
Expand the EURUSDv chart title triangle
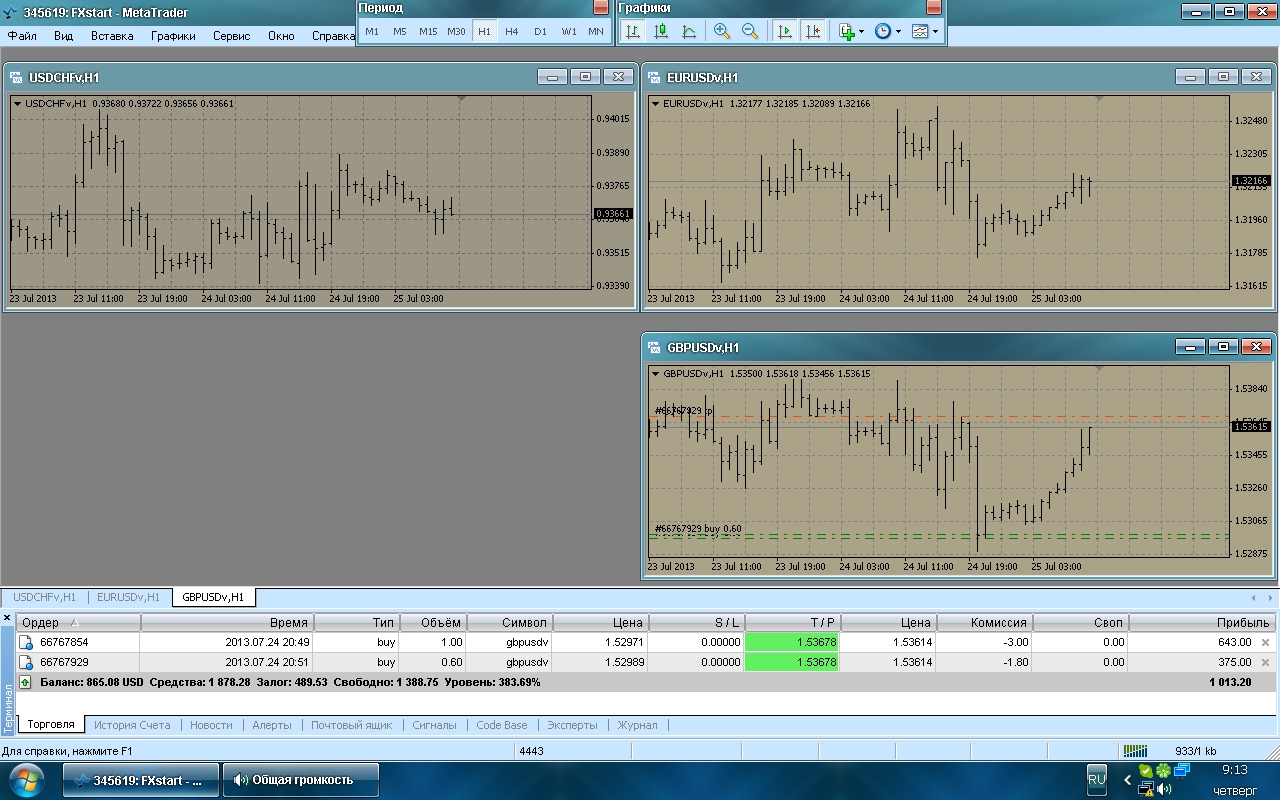pyautogui.click(x=656, y=103)
